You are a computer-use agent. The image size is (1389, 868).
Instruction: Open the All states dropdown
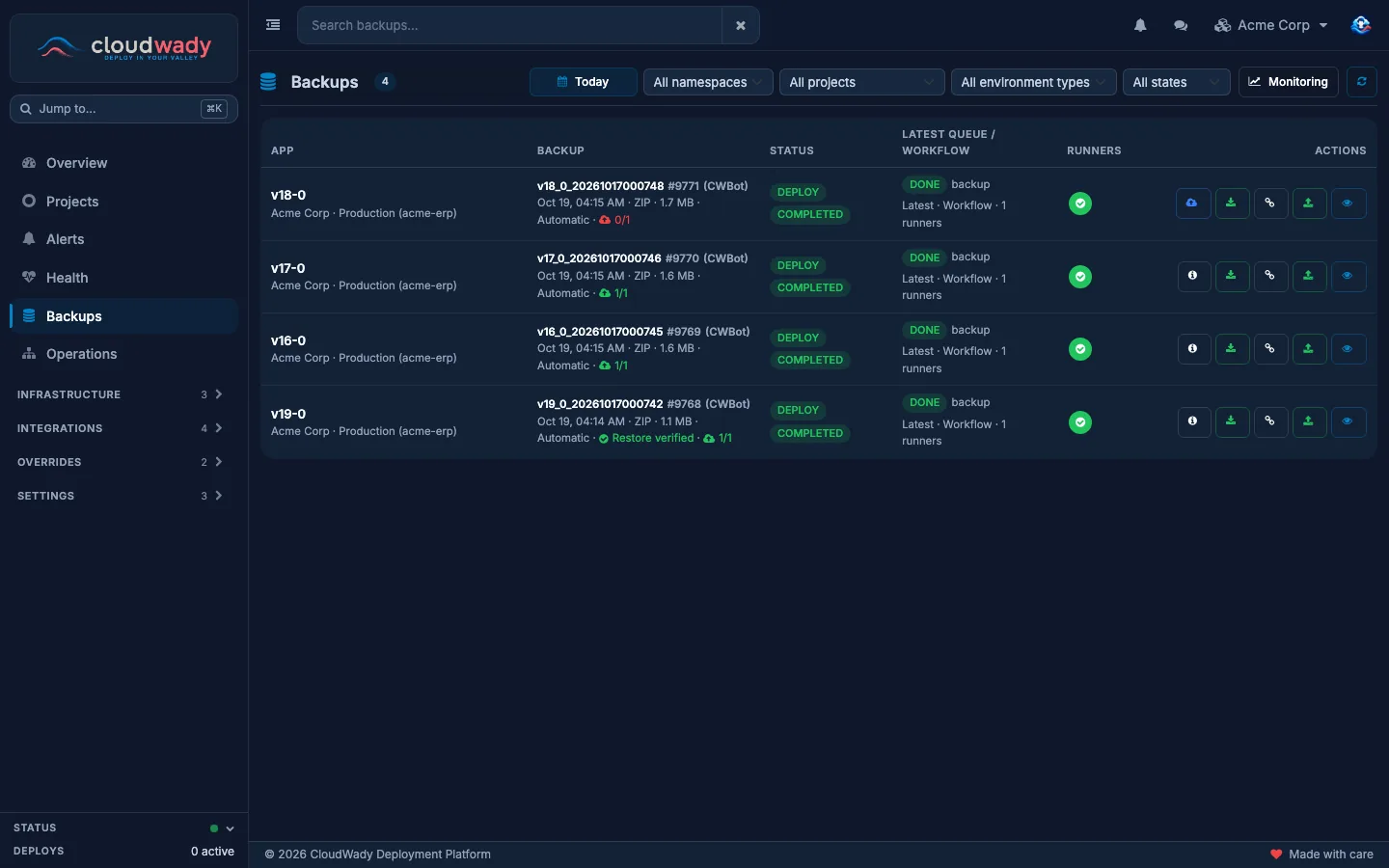[x=1177, y=82]
